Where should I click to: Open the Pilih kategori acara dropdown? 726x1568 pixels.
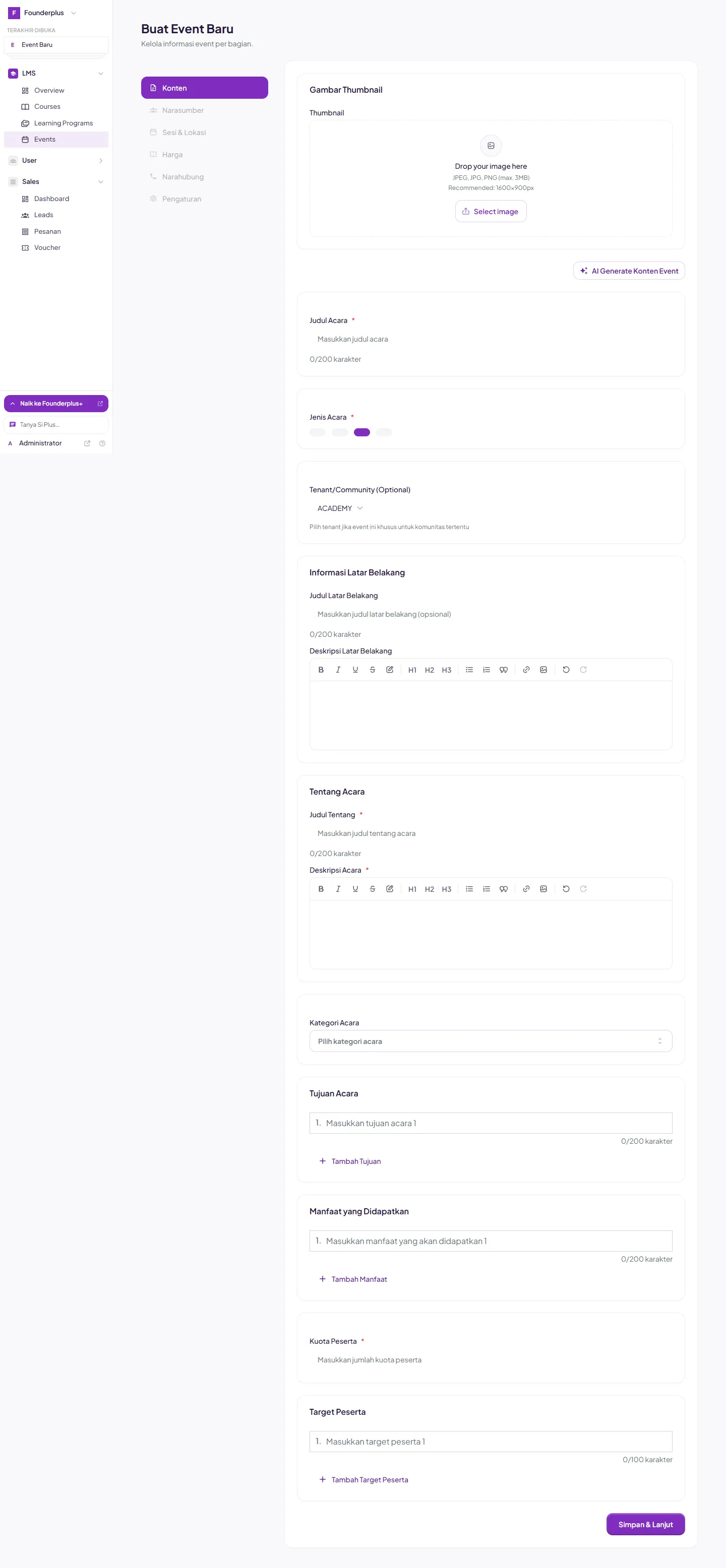point(491,1041)
